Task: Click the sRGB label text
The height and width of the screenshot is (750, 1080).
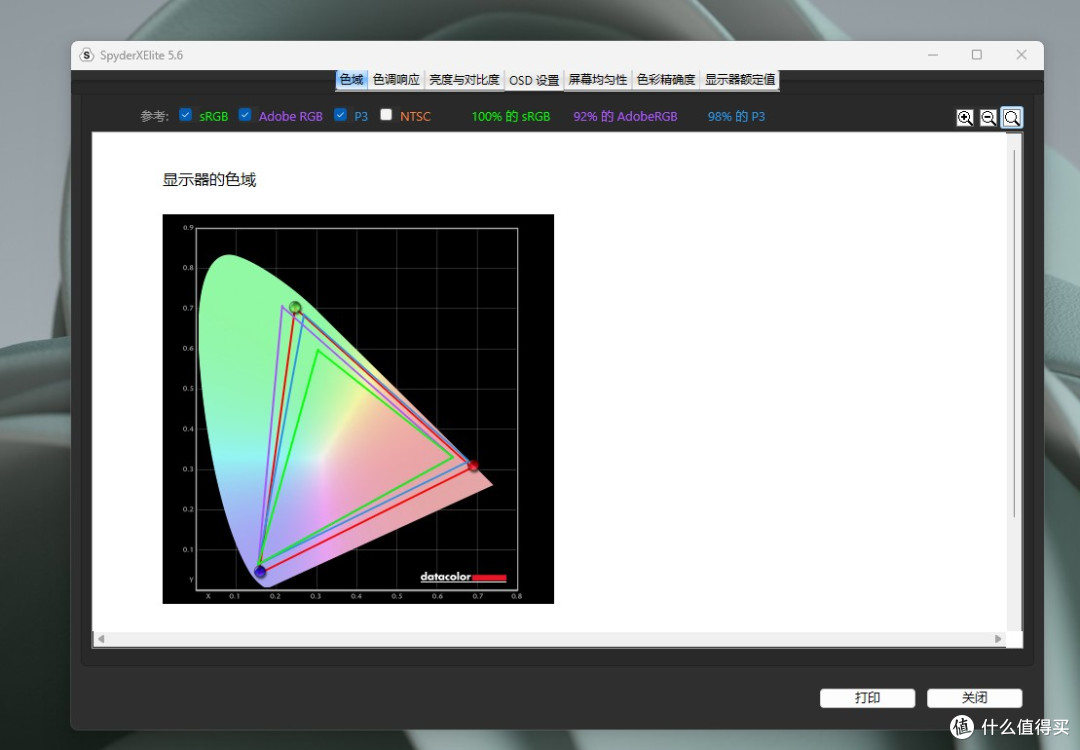Action: click(214, 116)
